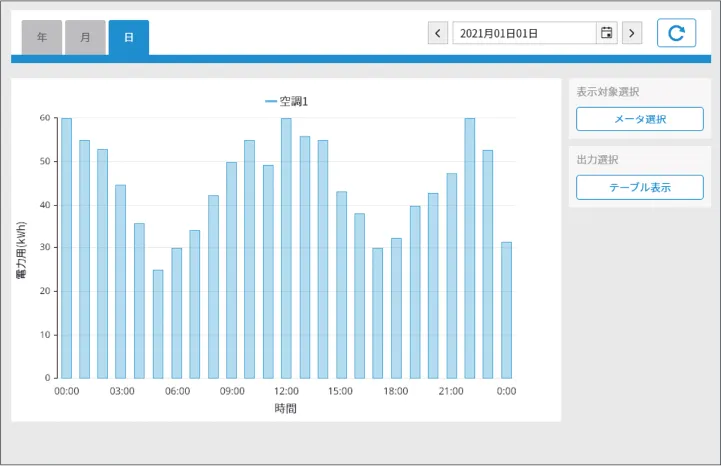Click the date field showing 2021月01日01日
721x469 pixels.
[x=523, y=33]
